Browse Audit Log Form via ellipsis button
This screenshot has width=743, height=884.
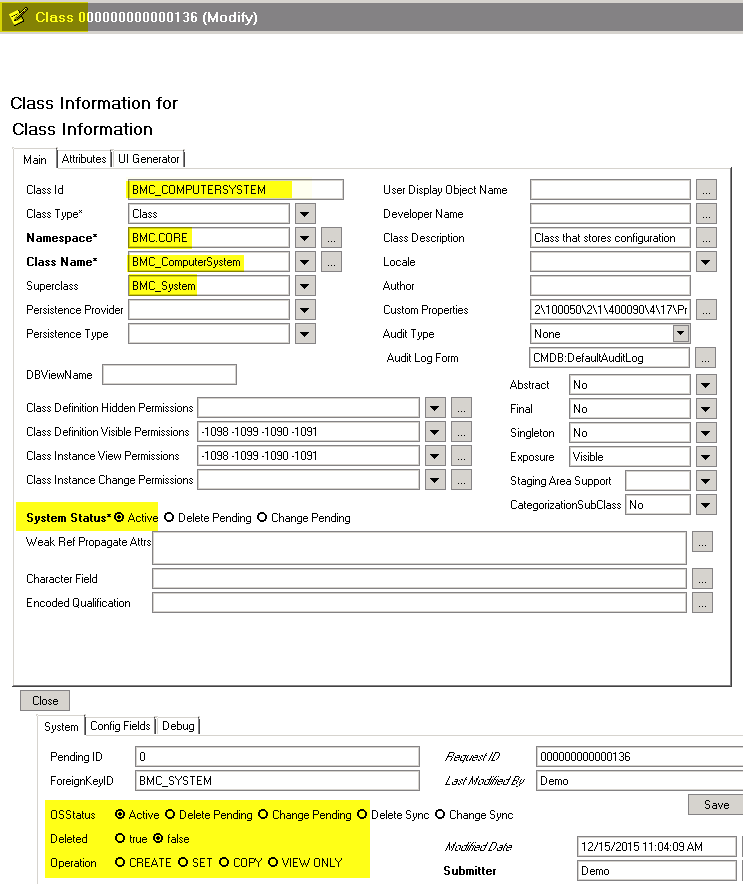tap(705, 357)
